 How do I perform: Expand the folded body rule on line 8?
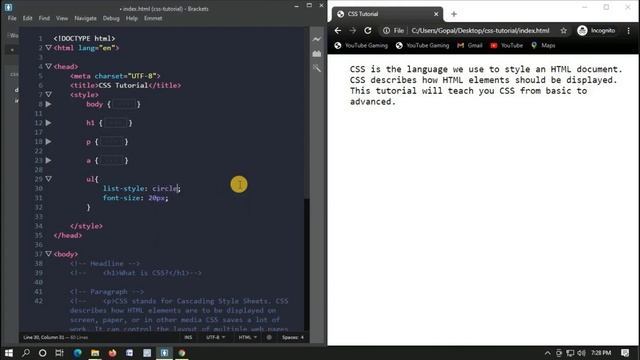pos(49,104)
